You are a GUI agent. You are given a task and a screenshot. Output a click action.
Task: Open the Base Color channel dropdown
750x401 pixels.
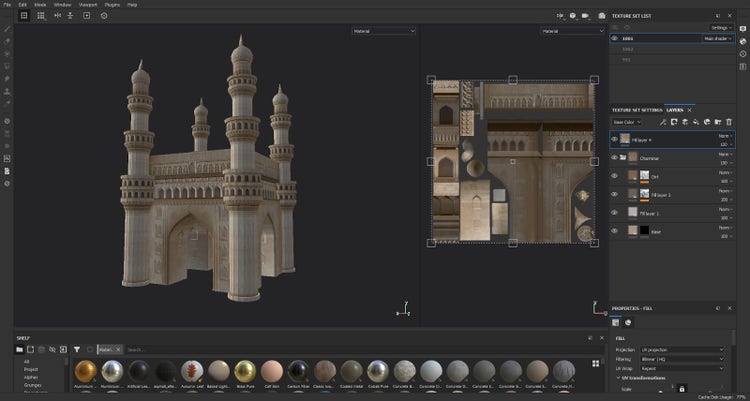pyautogui.click(x=627, y=121)
